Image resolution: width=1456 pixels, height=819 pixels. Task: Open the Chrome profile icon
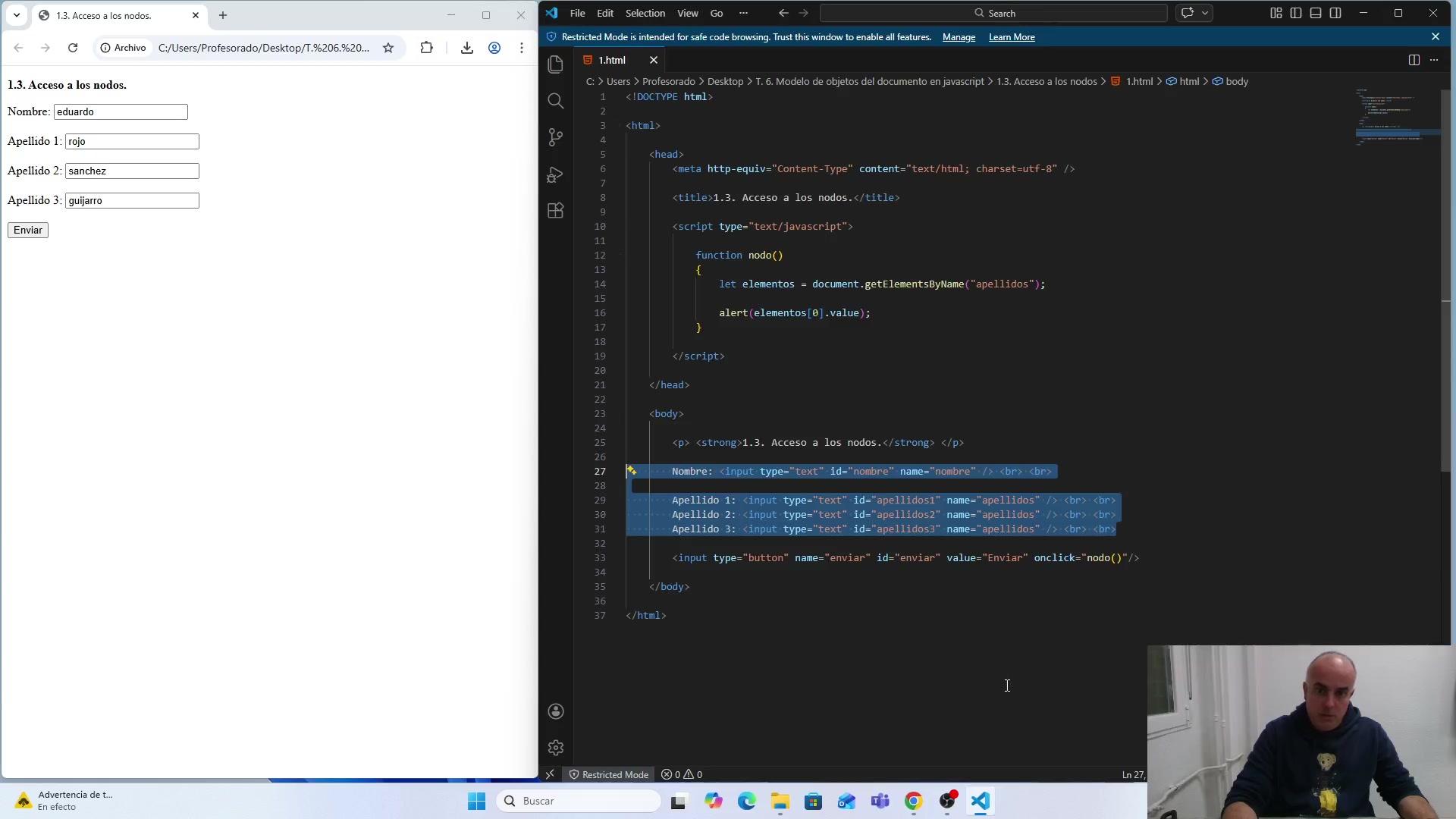point(494,48)
